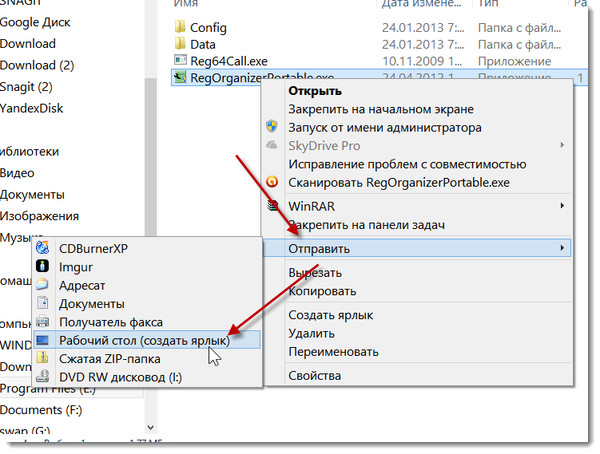Click the desktop icon beside Рабочий стол
Viewport: 600px width, 454px height.
(x=42, y=340)
